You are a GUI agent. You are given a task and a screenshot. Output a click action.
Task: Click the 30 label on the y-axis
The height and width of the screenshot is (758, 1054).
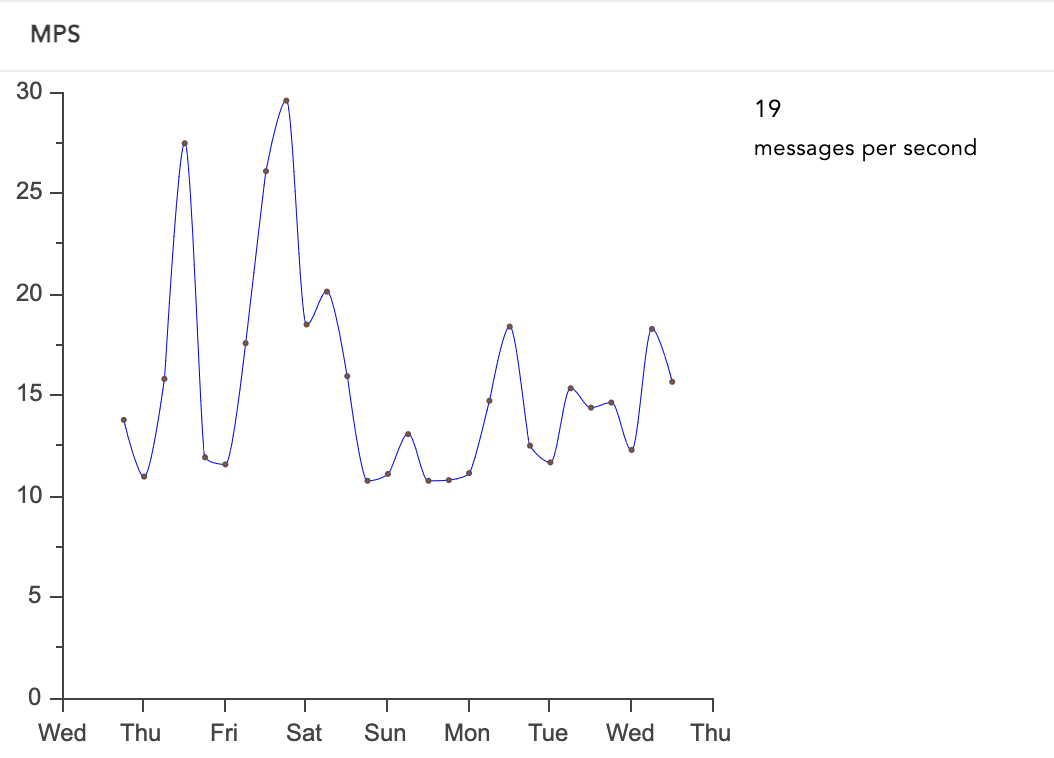(30, 92)
